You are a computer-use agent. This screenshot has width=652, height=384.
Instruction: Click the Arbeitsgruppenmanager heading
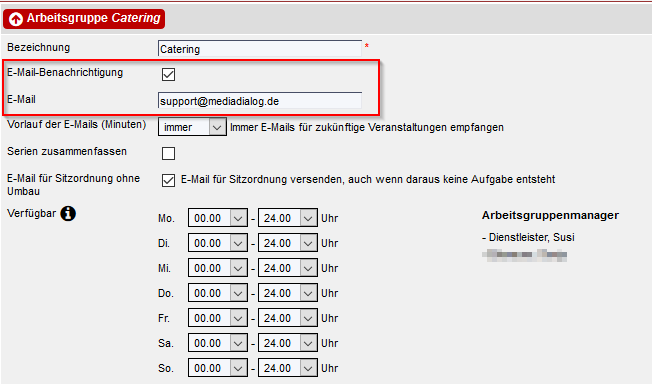550,216
